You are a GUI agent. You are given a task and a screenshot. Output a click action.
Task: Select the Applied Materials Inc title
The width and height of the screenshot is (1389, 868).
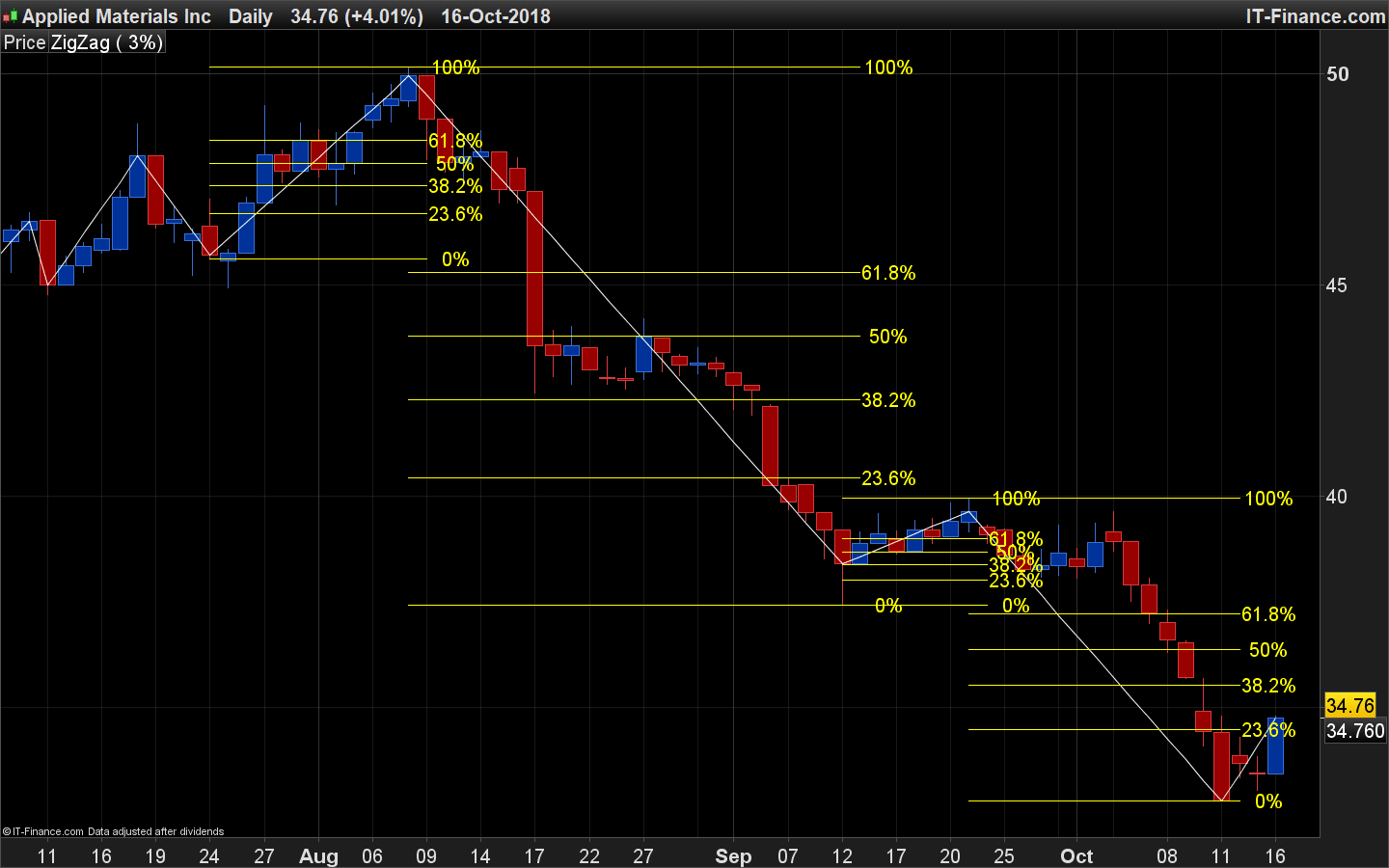pos(117,16)
